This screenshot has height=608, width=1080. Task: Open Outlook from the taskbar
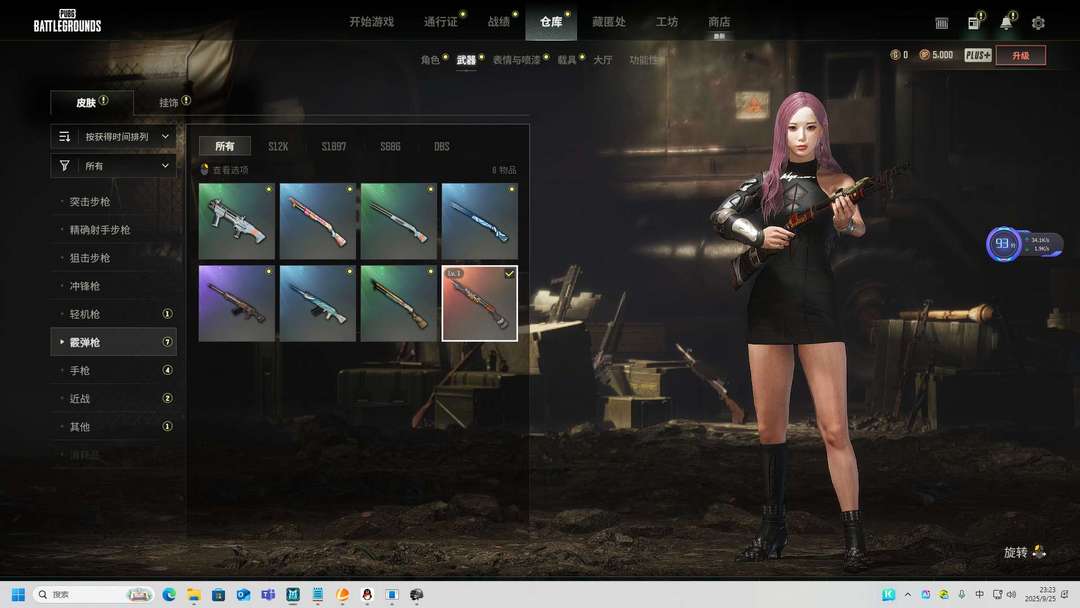coord(243,594)
